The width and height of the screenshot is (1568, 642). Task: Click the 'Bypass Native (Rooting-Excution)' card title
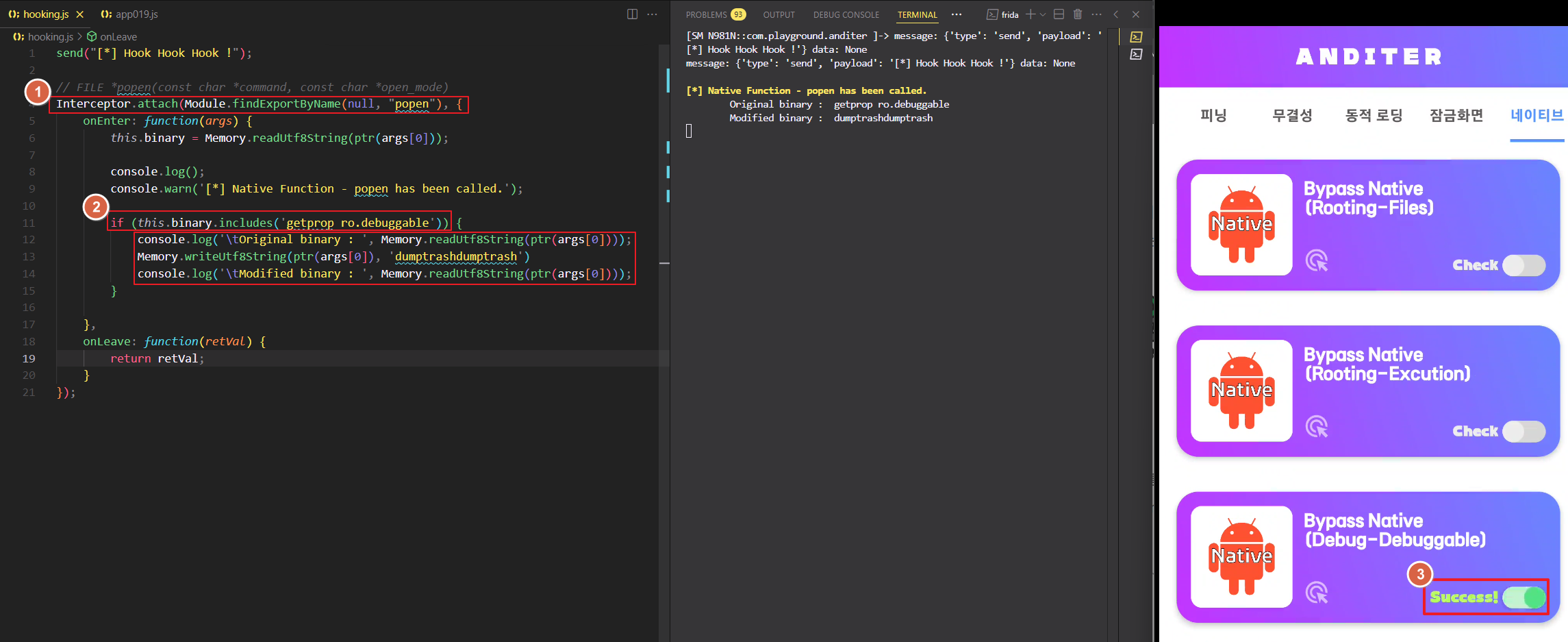click(x=1387, y=364)
